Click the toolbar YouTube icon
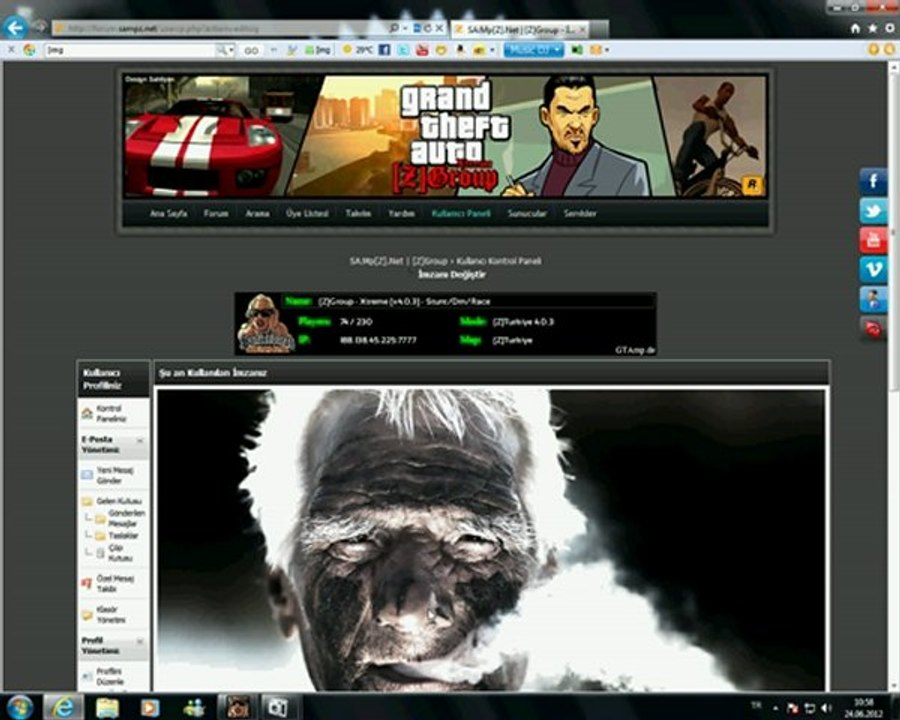This screenshot has height=720, width=900. [x=422, y=50]
